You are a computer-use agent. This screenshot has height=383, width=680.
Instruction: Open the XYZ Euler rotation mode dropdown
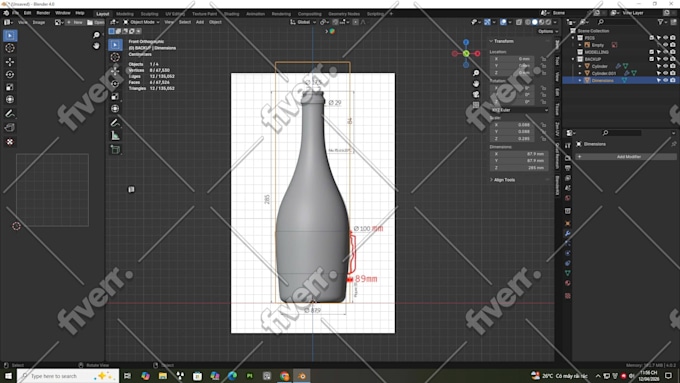(520, 110)
